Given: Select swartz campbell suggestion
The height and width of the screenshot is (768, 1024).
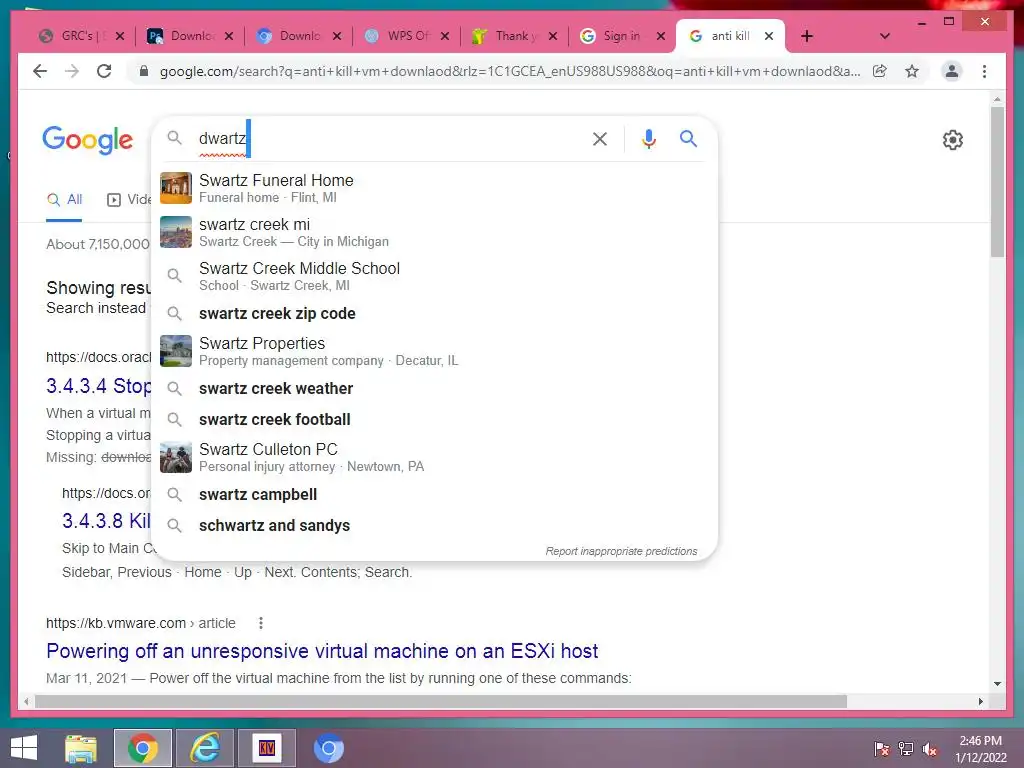Looking at the screenshot, I should coord(435,494).
